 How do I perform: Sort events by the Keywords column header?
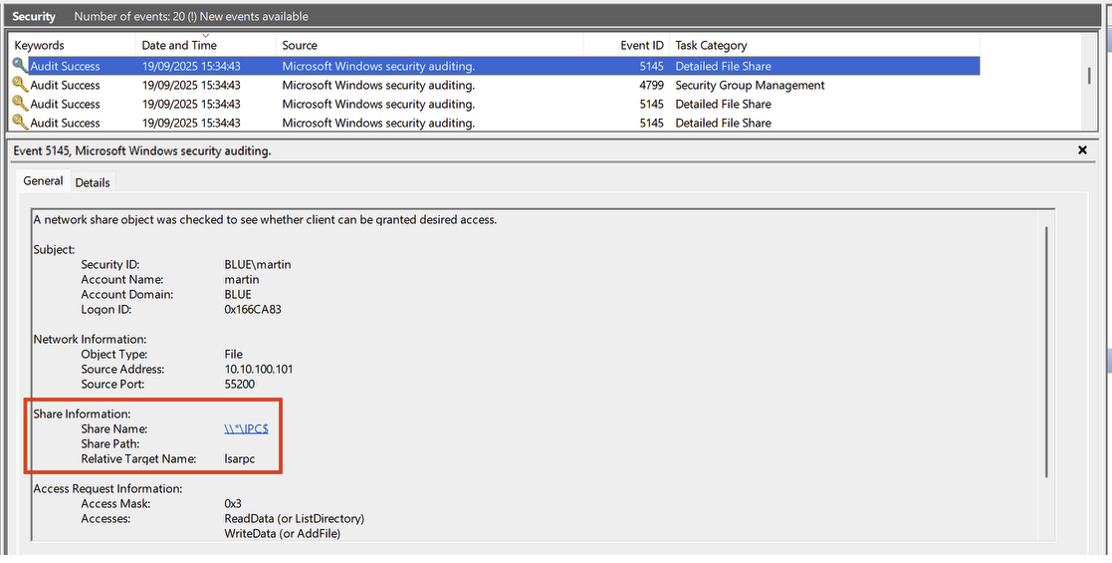click(40, 45)
